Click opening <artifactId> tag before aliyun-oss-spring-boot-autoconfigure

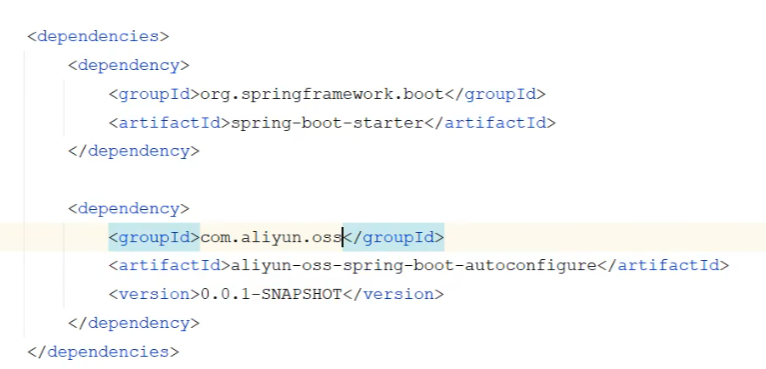(170, 266)
